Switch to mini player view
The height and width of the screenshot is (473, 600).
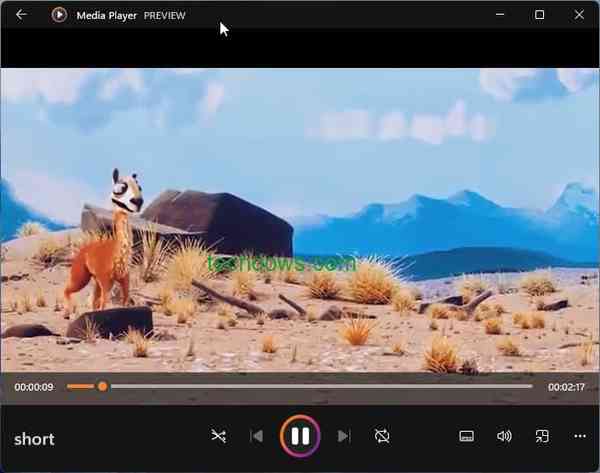(542, 436)
